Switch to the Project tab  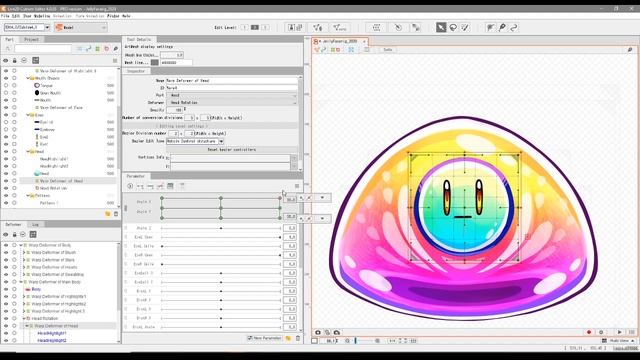point(31,39)
